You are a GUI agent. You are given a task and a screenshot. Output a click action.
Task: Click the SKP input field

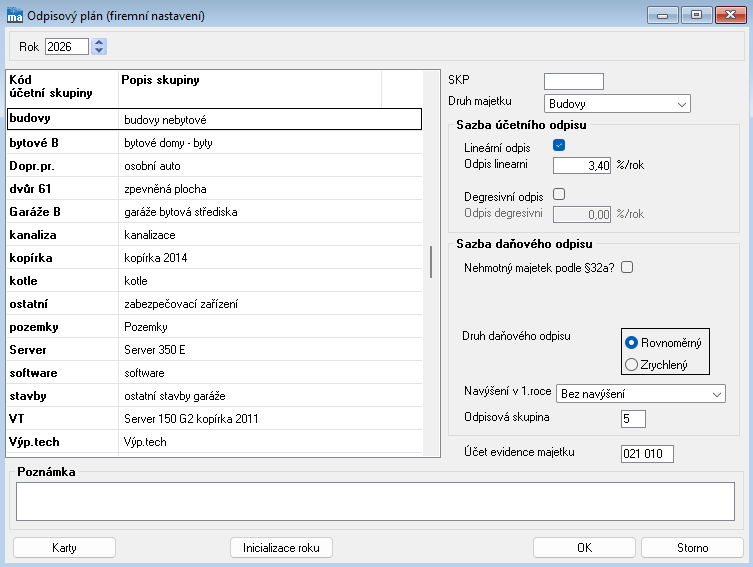tap(573, 81)
